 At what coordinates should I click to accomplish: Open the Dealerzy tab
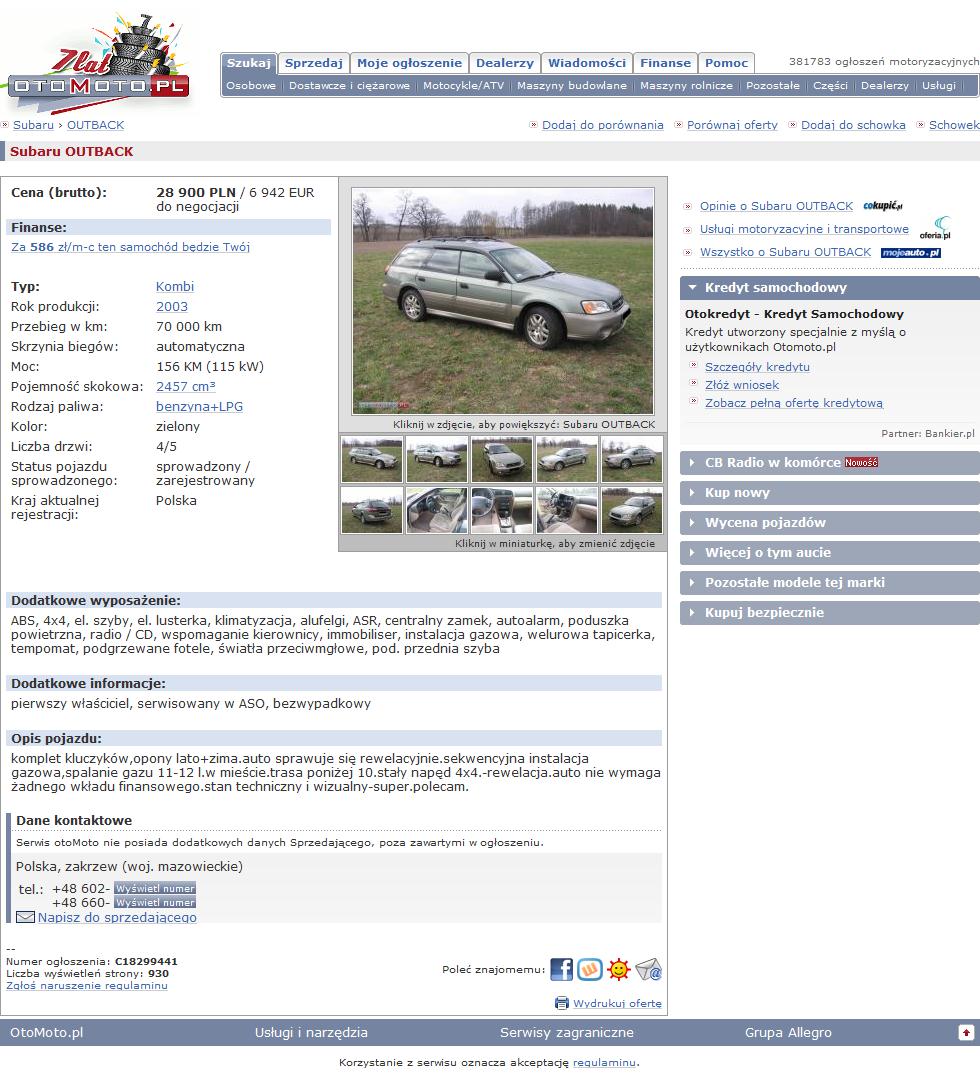tap(505, 63)
